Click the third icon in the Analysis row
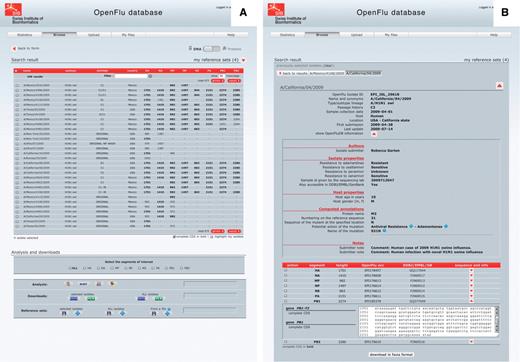The height and width of the screenshot is (362, 520). coord(99,284)
